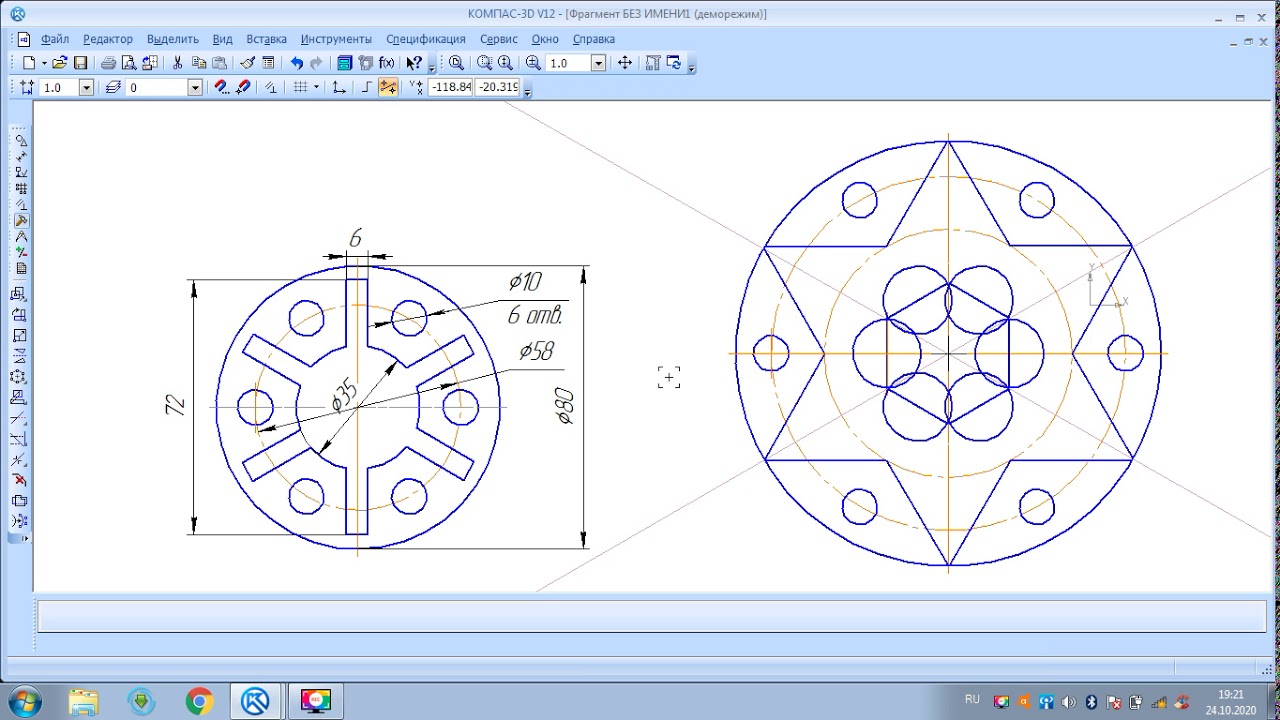1280x720 pixels.
Task: Click the X coordinate field showing -118.84
Action: pyautogui.click(x=450, y=88)
